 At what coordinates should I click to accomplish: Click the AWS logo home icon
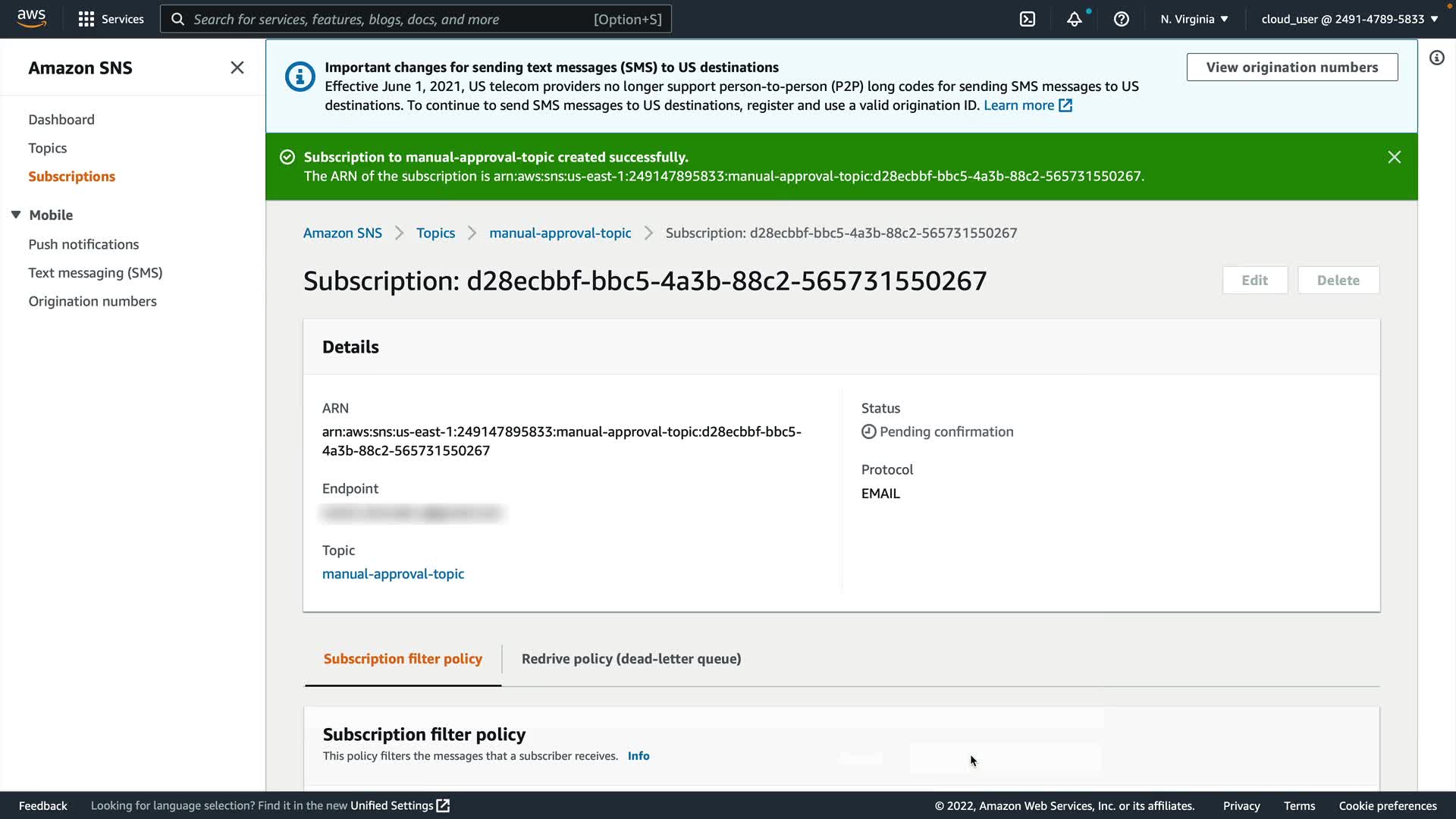31,18
